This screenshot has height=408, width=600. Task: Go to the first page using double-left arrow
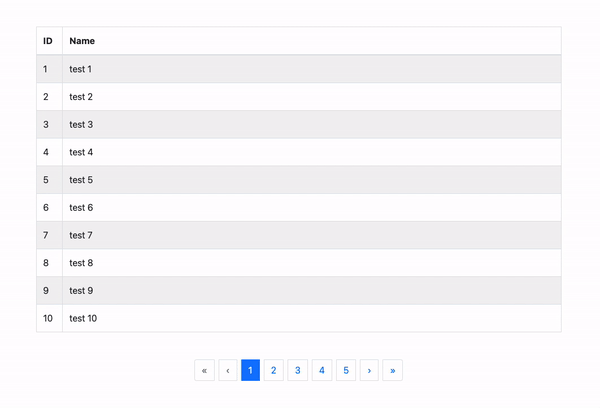click(x=204, y=370)
